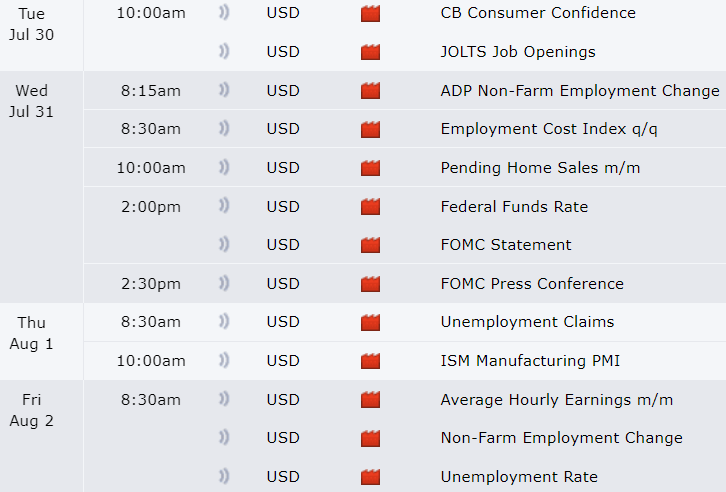This screenshot has height=492, width=726.
Task: Click the impact icon for ADP Non-Farm Employment Change
Action: [371, 91]
